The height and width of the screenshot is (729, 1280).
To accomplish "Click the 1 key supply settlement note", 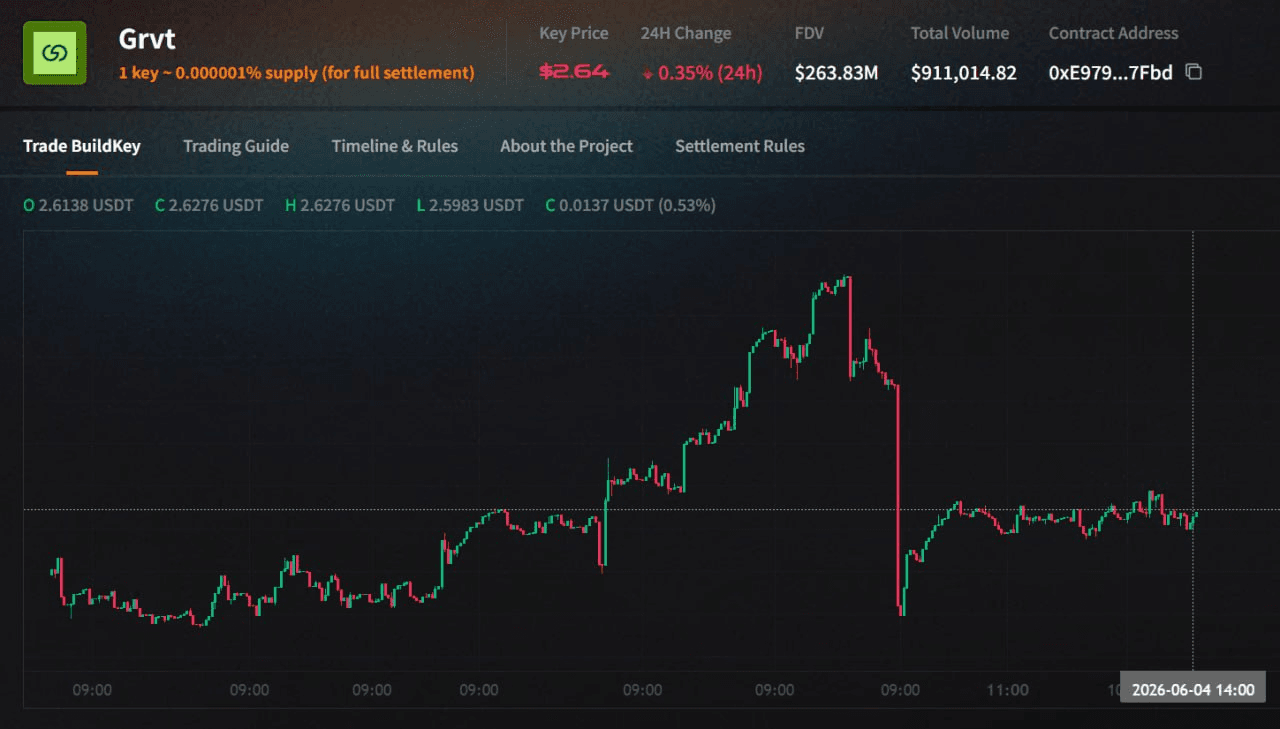I will click(x=296, y=73).
